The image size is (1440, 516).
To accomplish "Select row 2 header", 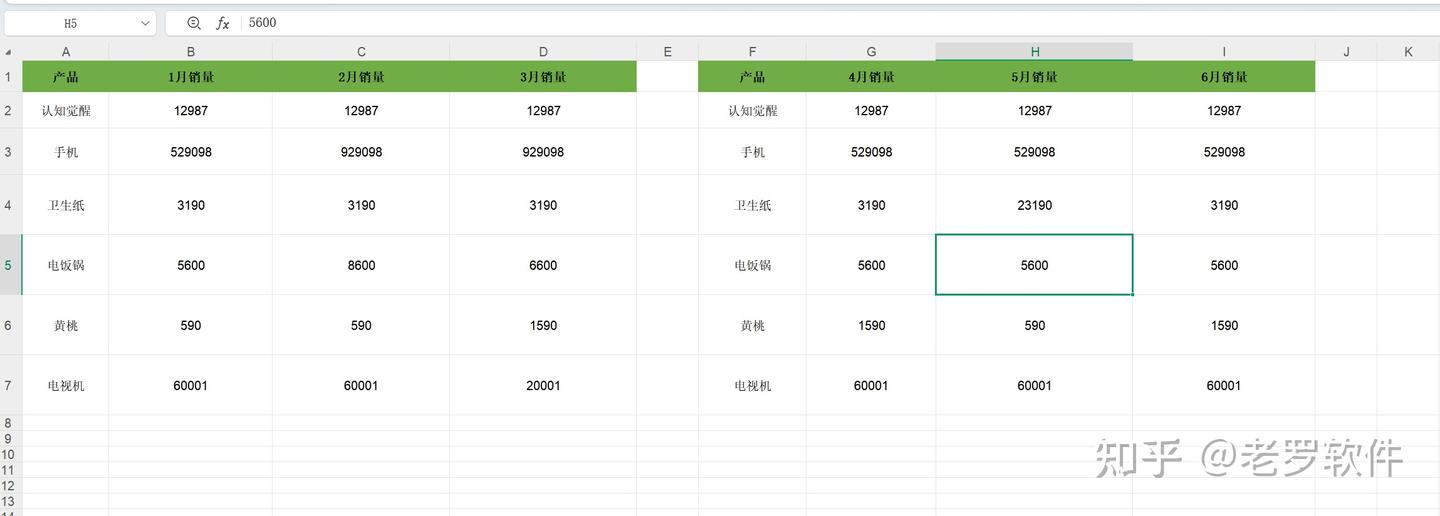I will [x=9, y=111].
